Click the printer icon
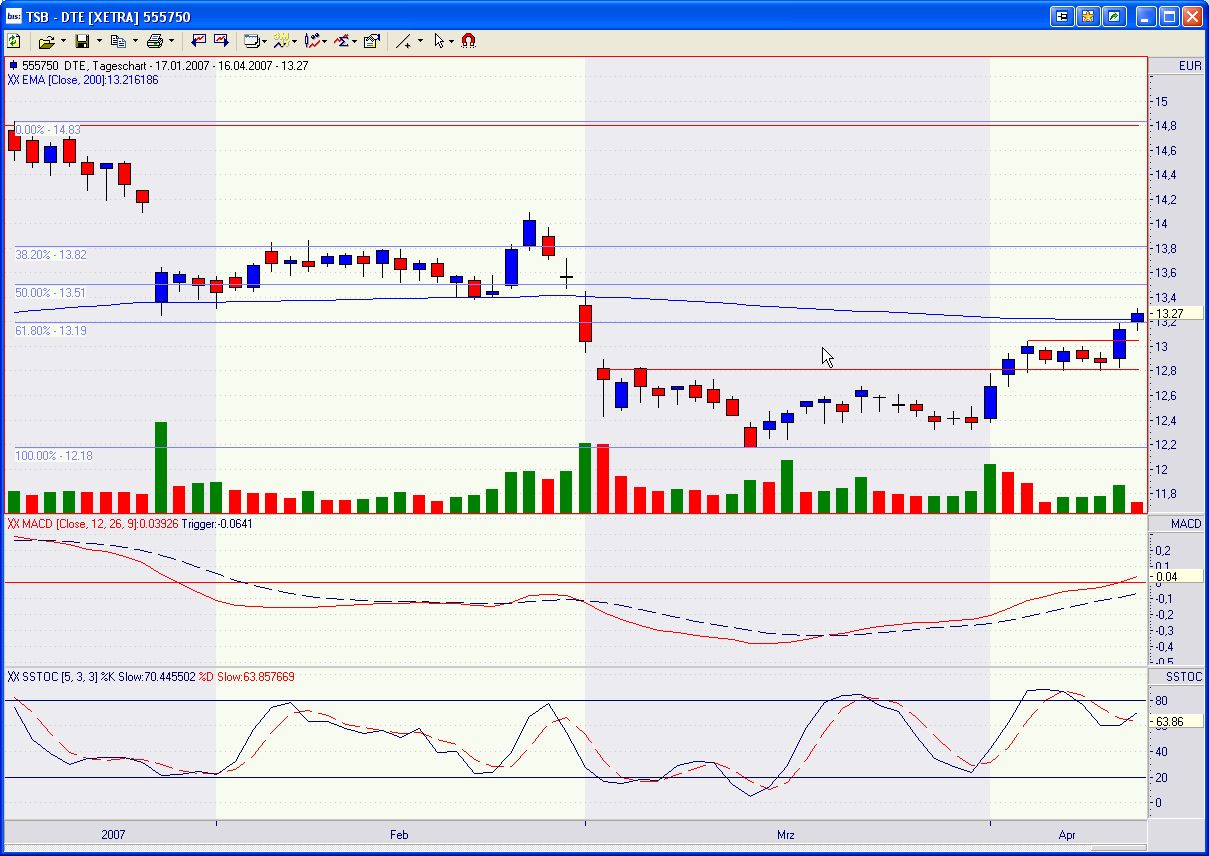 [x=154, y=41]
